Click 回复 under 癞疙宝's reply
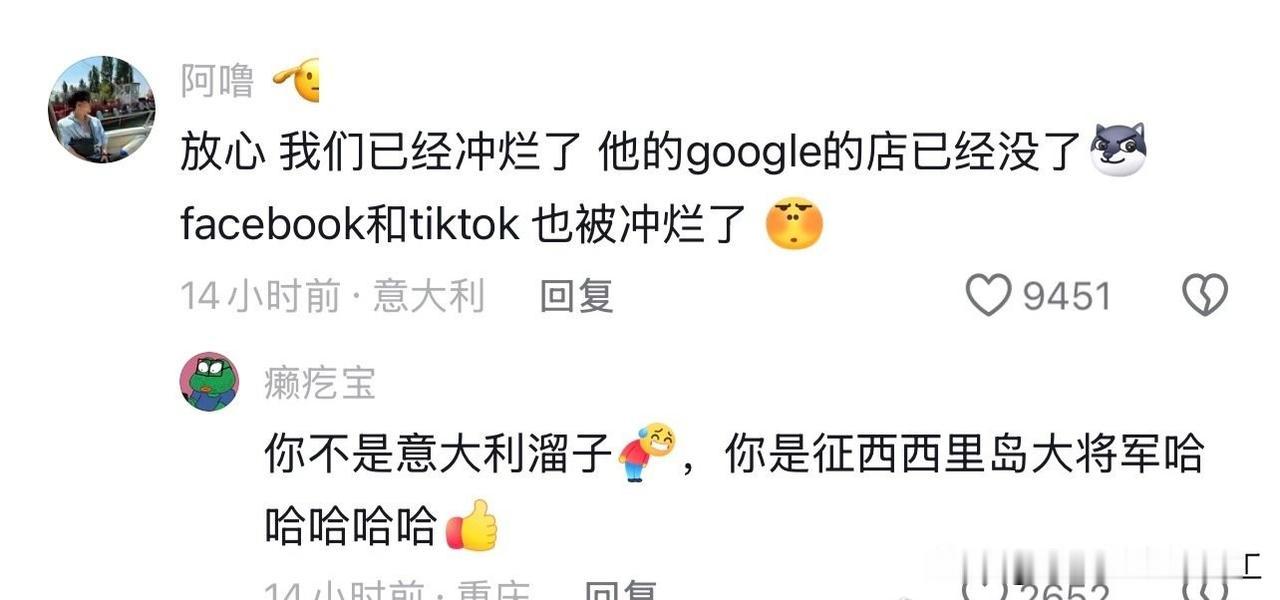This screenshot has width=1280, height=600. (x=621, y=591)
